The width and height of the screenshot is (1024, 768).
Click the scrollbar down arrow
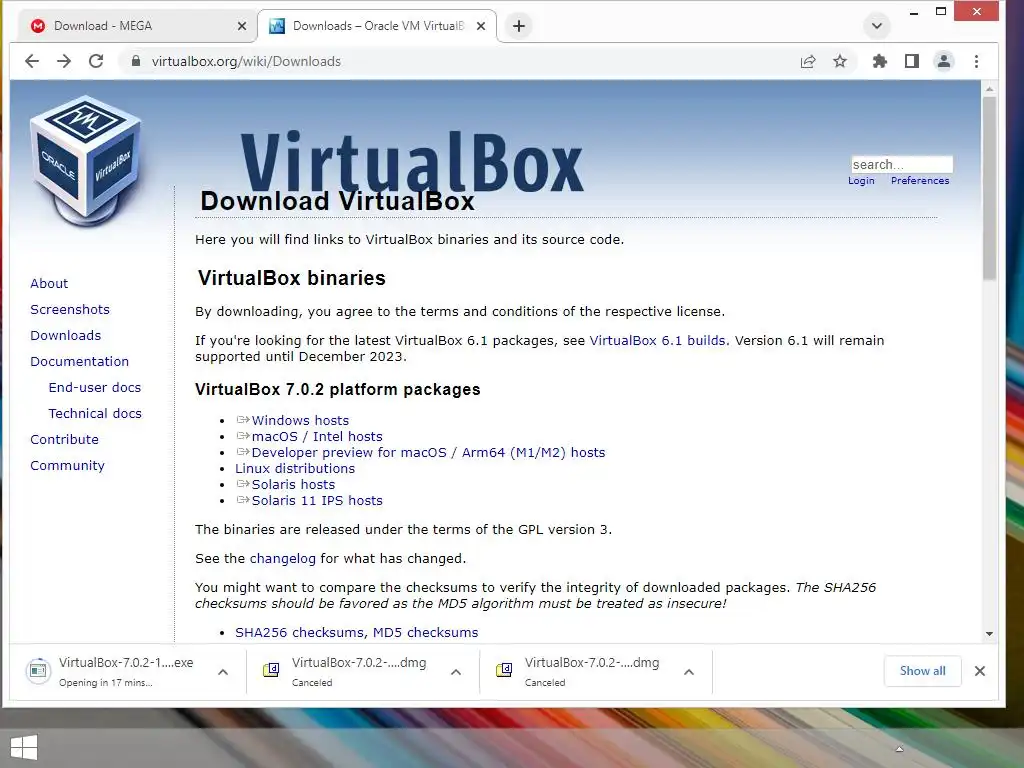point(989,633)
